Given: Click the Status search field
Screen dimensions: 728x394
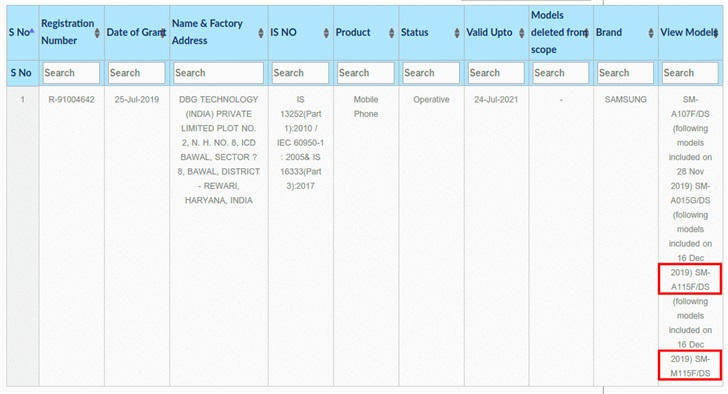Looking at the screenshot, I should [x=431, y=73].
